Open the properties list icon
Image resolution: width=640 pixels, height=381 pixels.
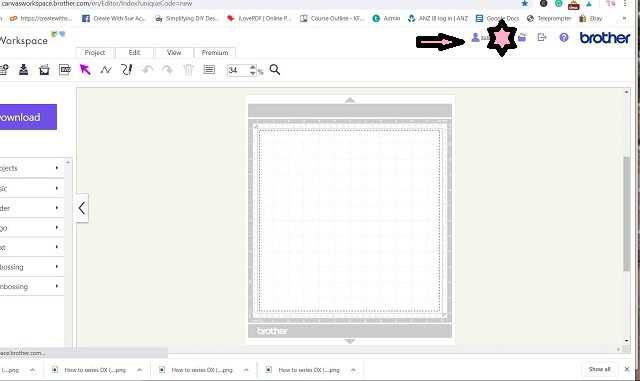[209, 70]
